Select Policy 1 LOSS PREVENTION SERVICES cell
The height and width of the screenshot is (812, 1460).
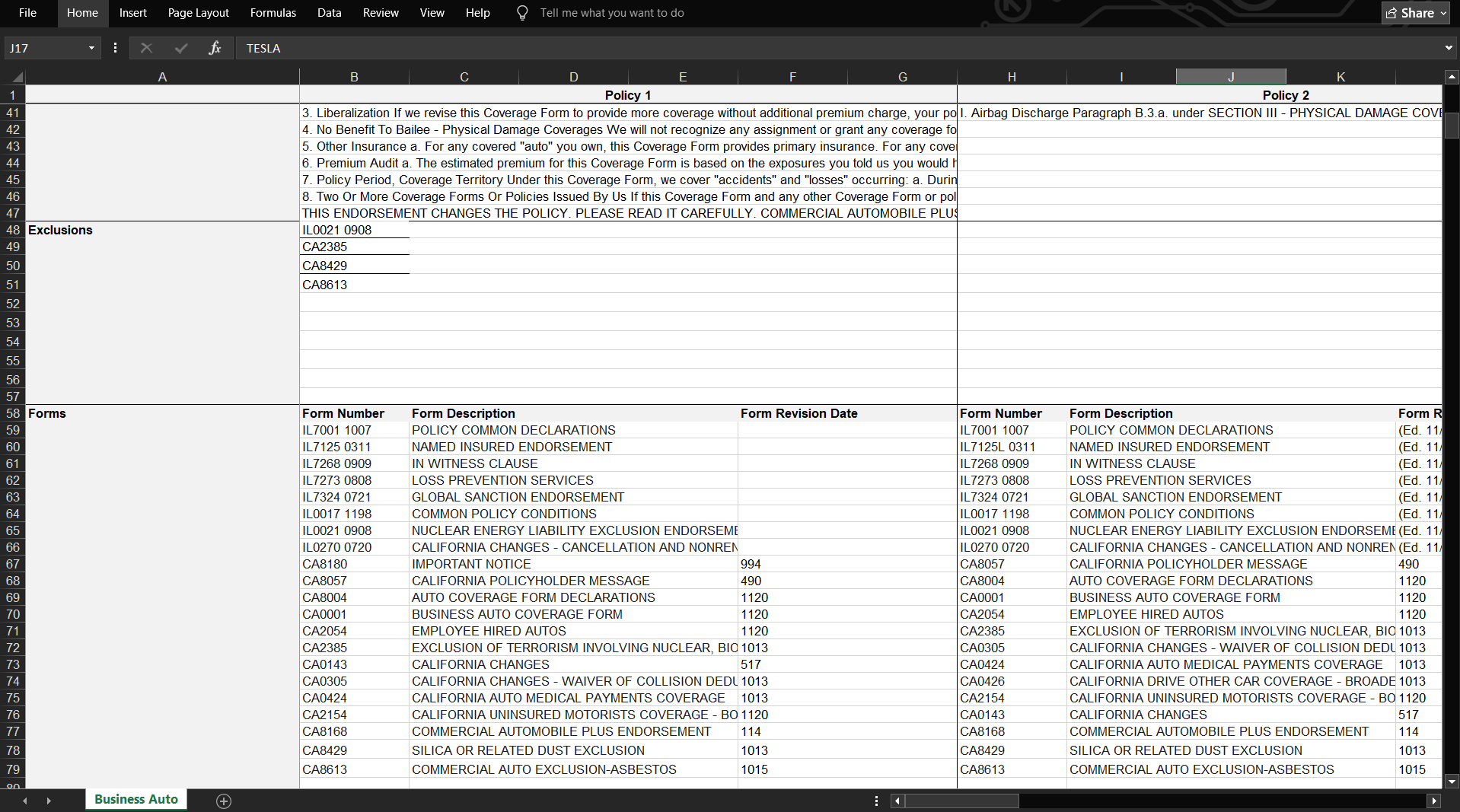pos(574,480)
